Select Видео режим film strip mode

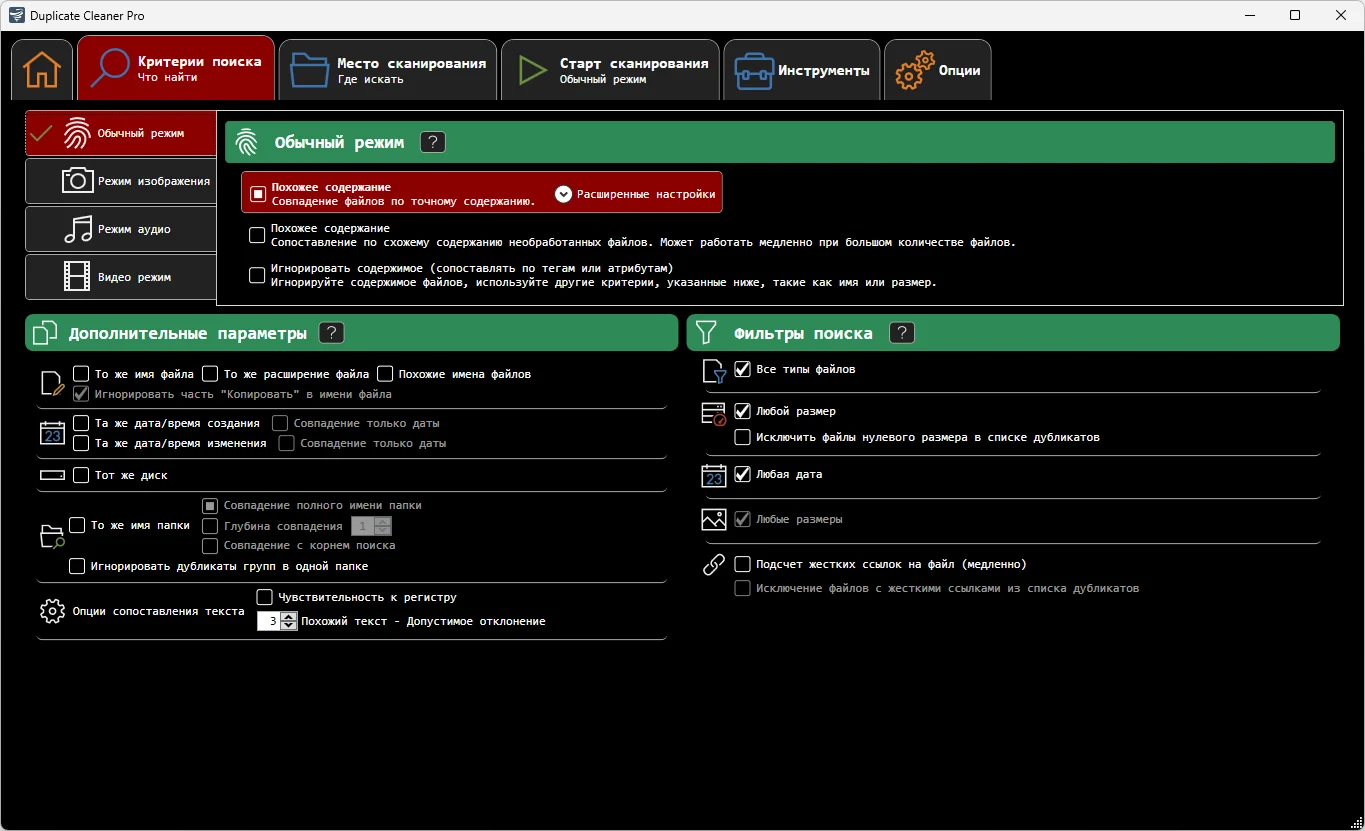(121, 277)
